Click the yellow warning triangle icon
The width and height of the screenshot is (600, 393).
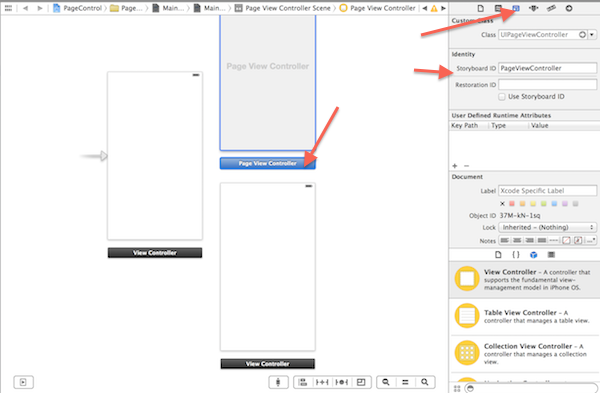coord(434,8)
